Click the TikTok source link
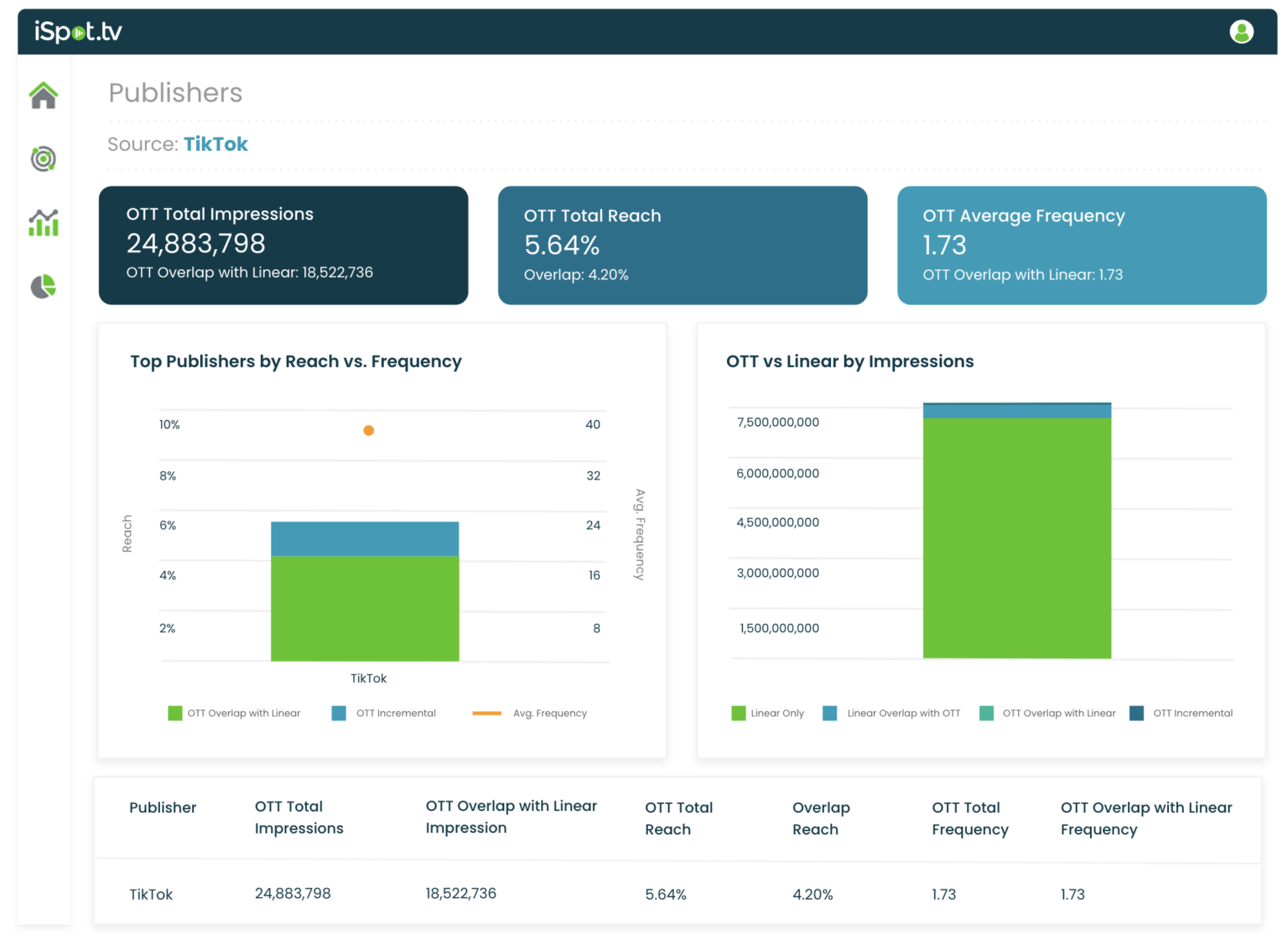The height and width of the screenshot is (945, 1288). tap(216, 144)
